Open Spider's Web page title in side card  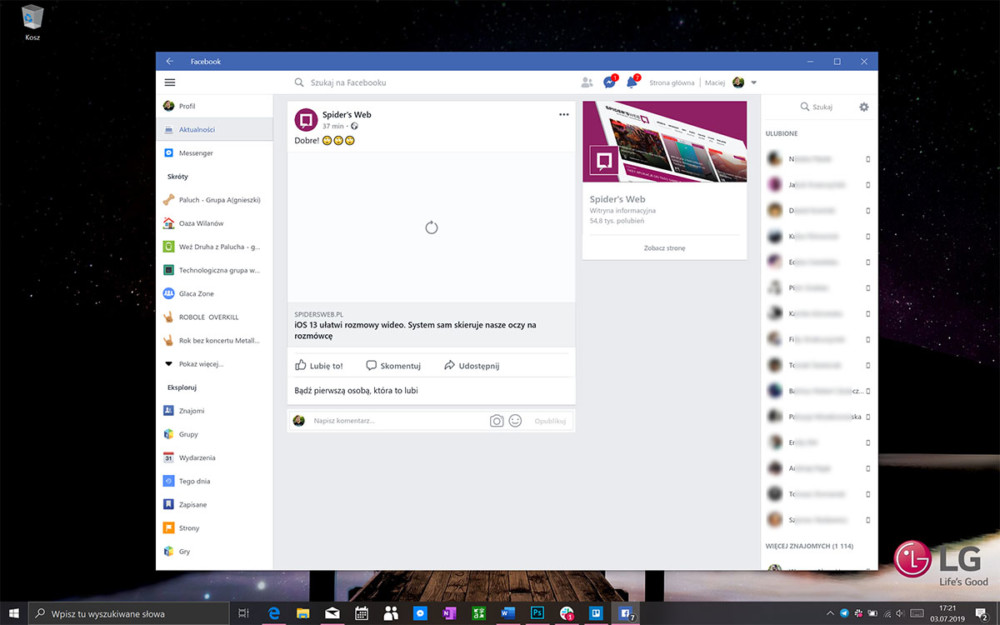[x=617, y=199]
